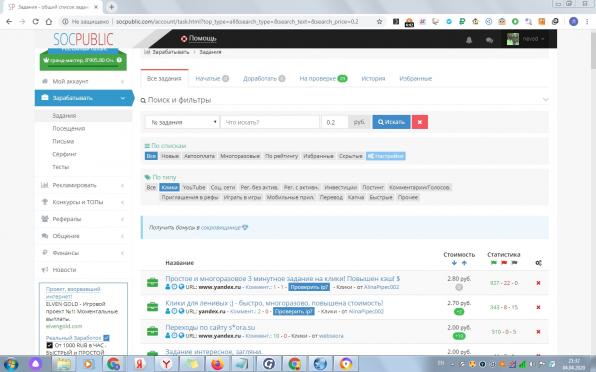This screenshot has width=596, height=372.
Task: Sort by cost ascending arrow
Action: [x=464, y=263]
